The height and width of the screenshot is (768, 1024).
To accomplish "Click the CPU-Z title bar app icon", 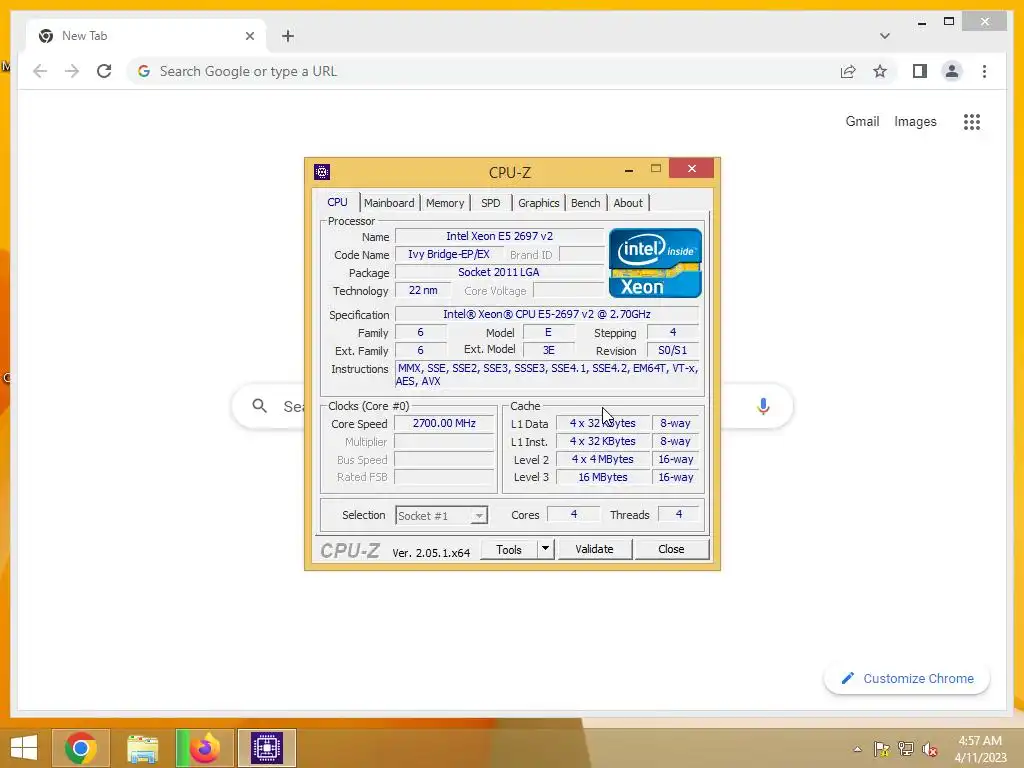I will [x=322, y=172].
